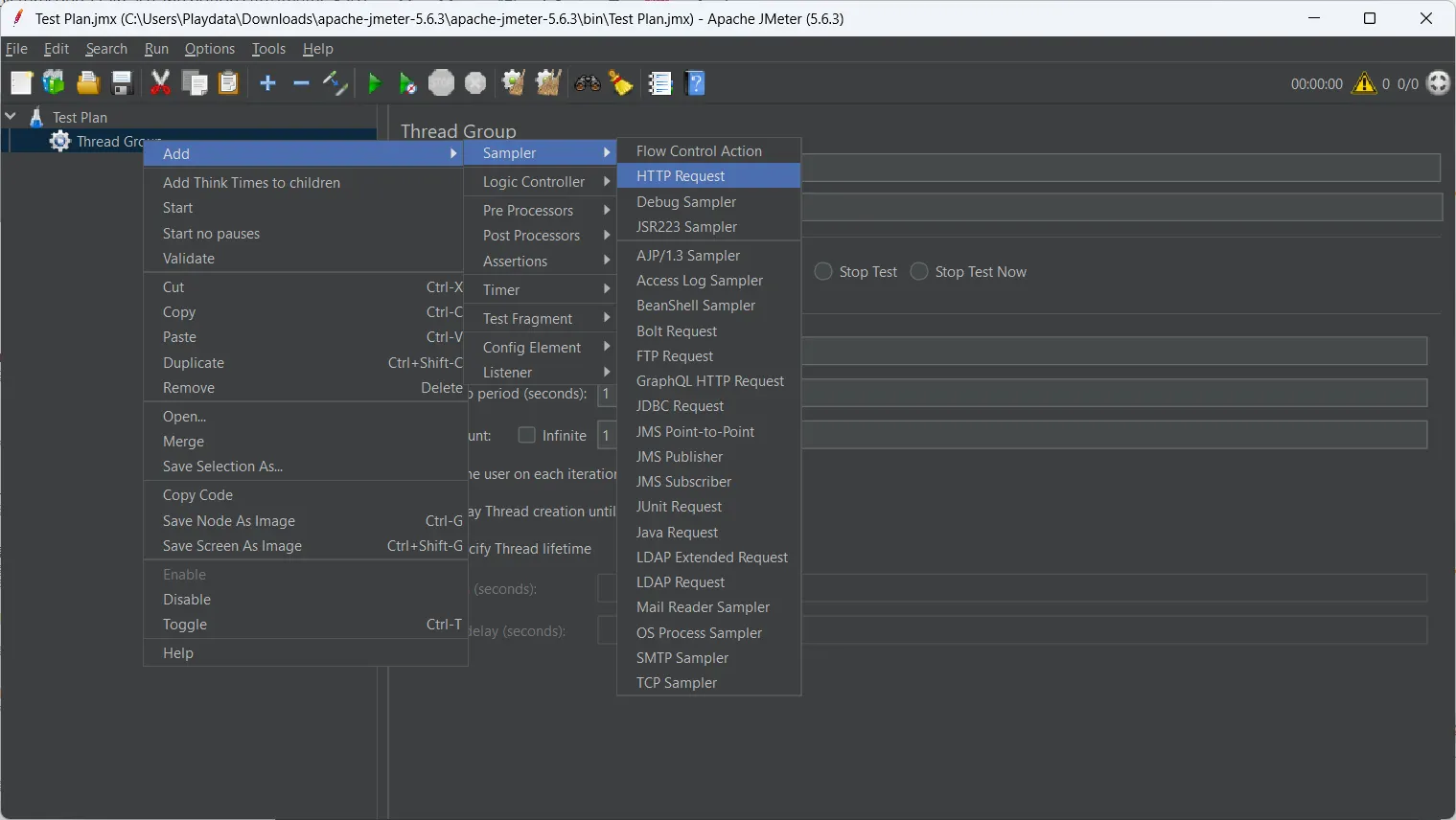Click the Number of Threads input field

(x=1114, y=351)
